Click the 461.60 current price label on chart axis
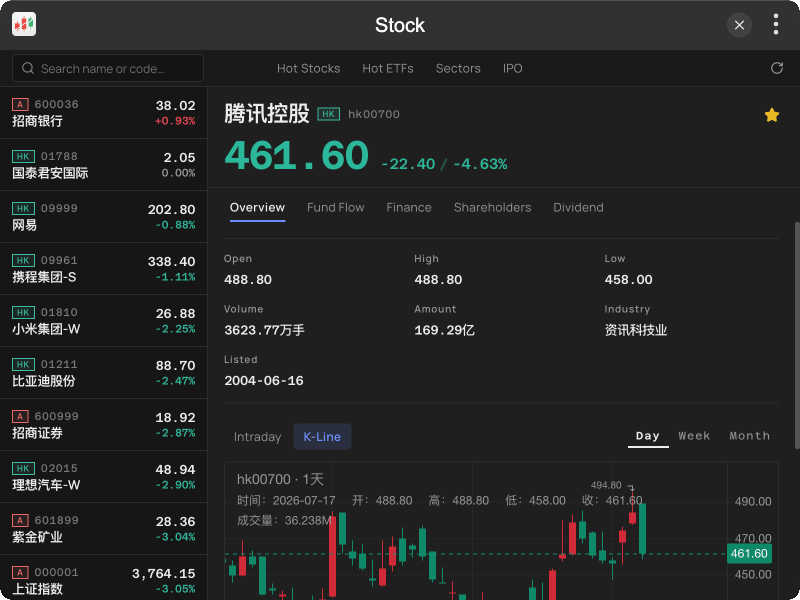 (749, 554)
